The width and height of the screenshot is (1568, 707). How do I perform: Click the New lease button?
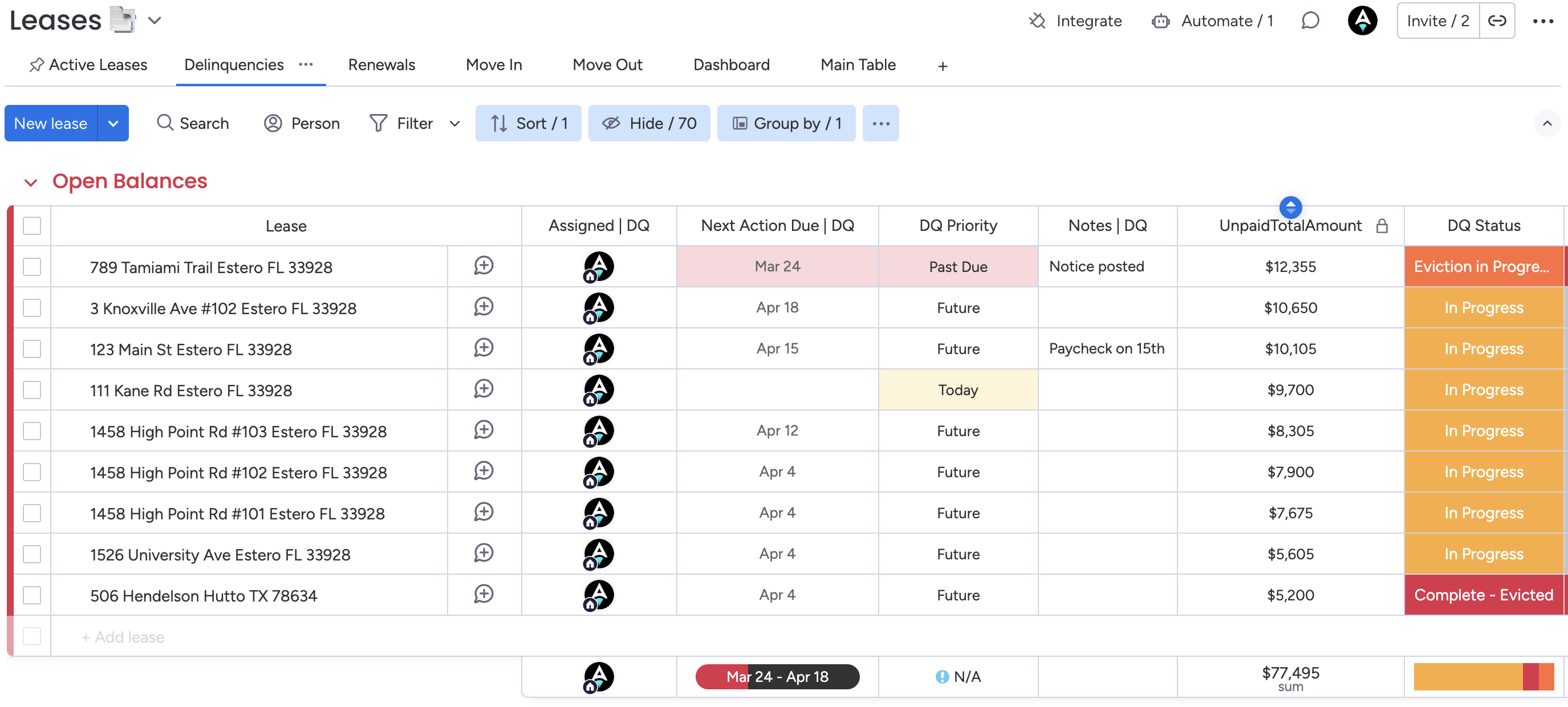click(51, 124)
